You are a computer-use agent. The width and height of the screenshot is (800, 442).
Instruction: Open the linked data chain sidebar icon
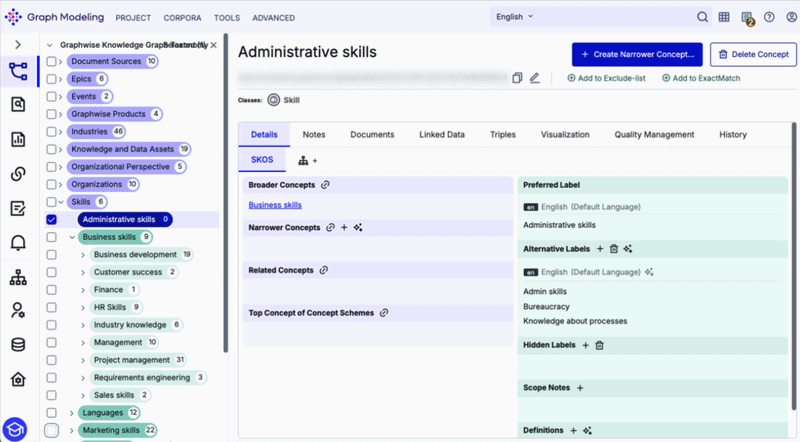coord(18,174)
